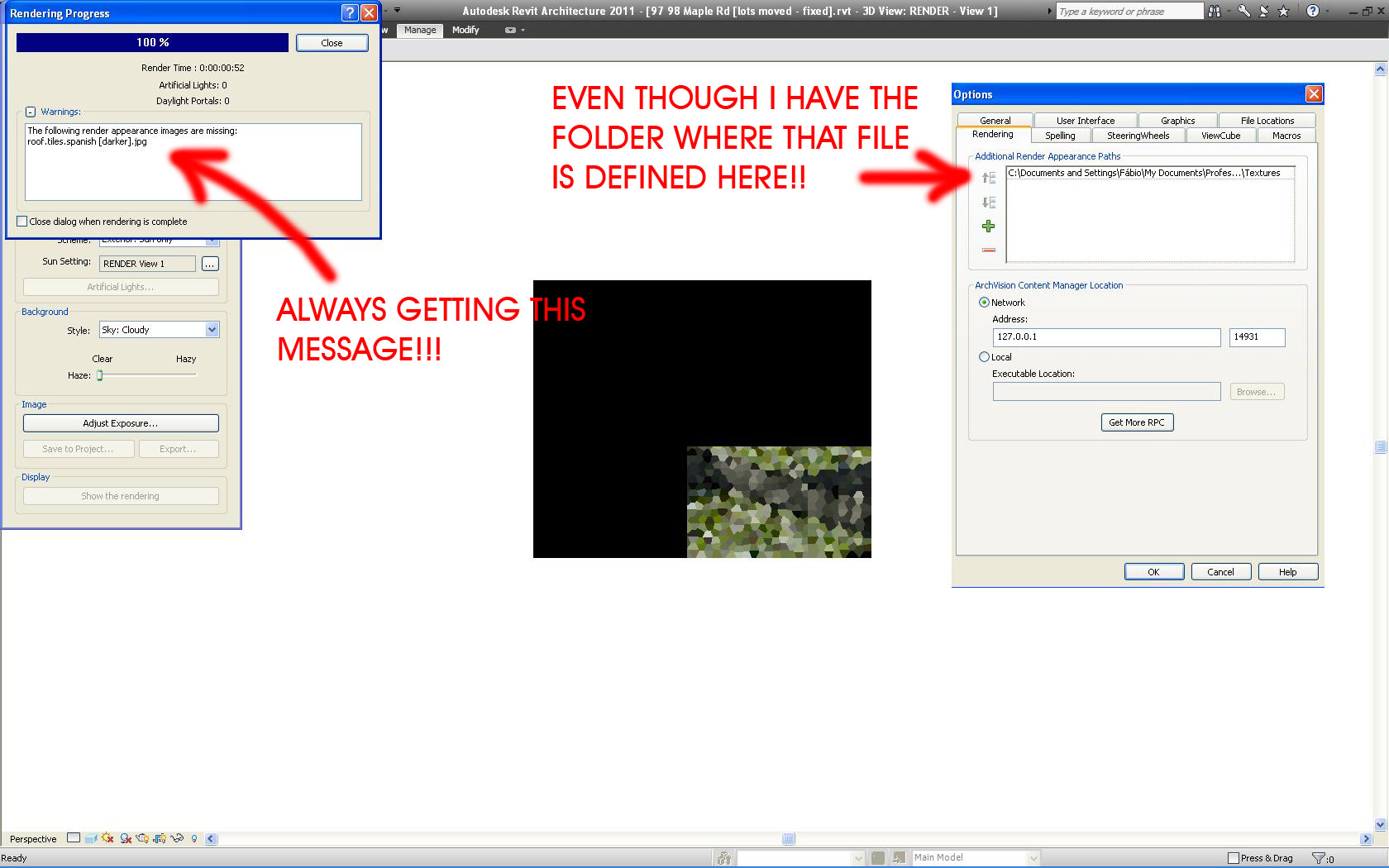
Task: Collapse the Warnings section
Action: point(31,112)
